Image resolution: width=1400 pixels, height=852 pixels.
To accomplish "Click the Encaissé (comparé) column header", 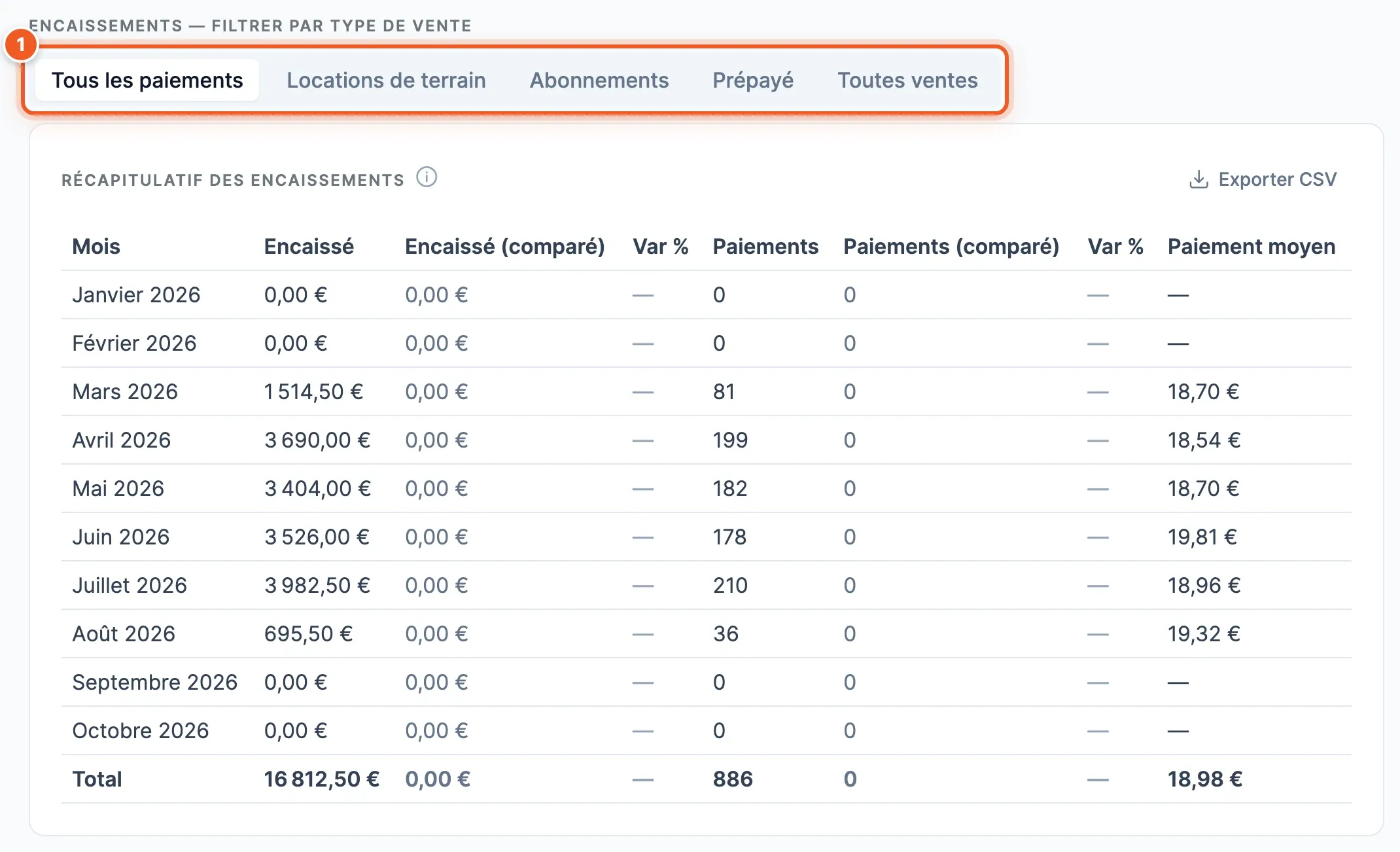I will 504,246.
